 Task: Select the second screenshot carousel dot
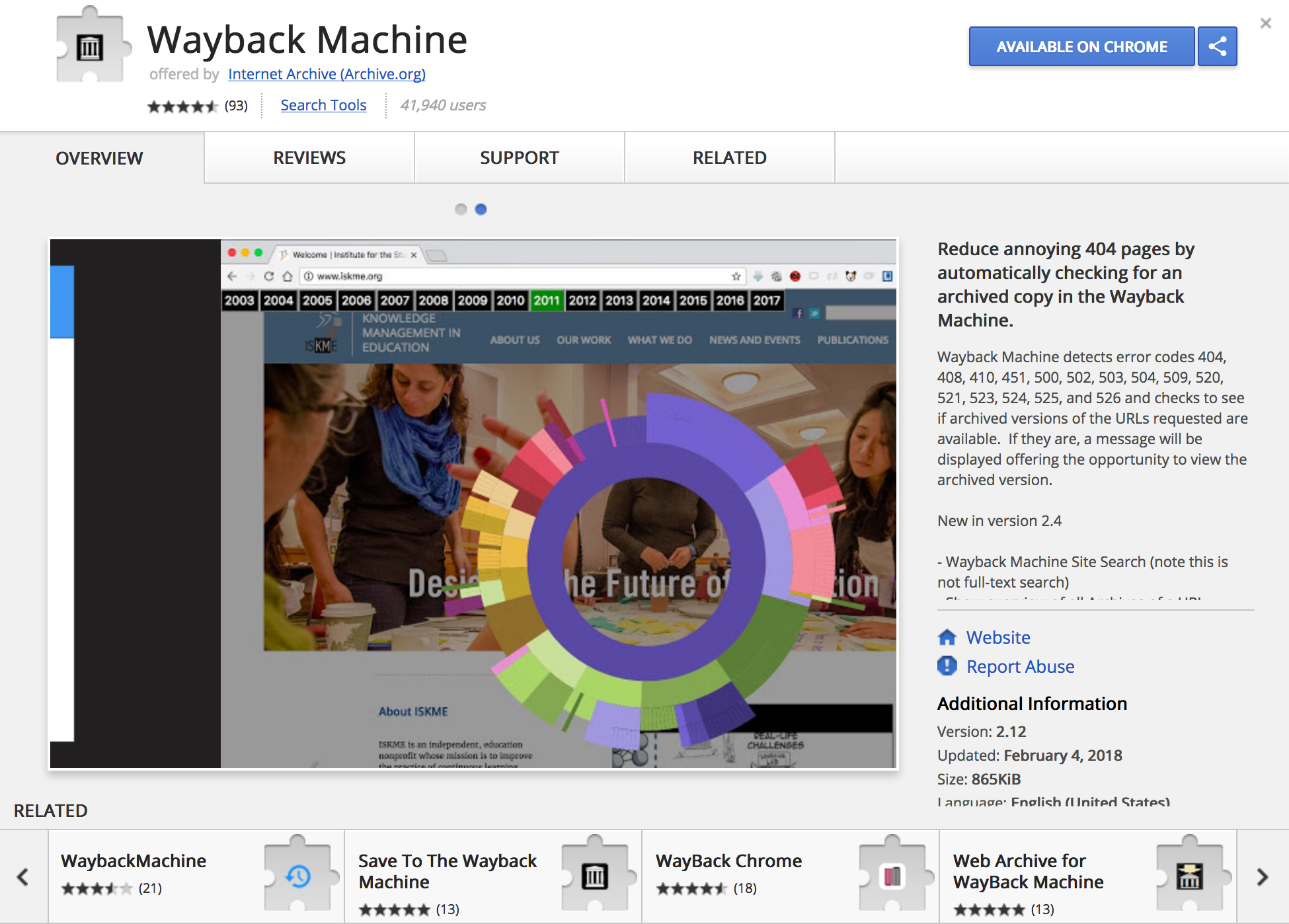click(481, 210)
